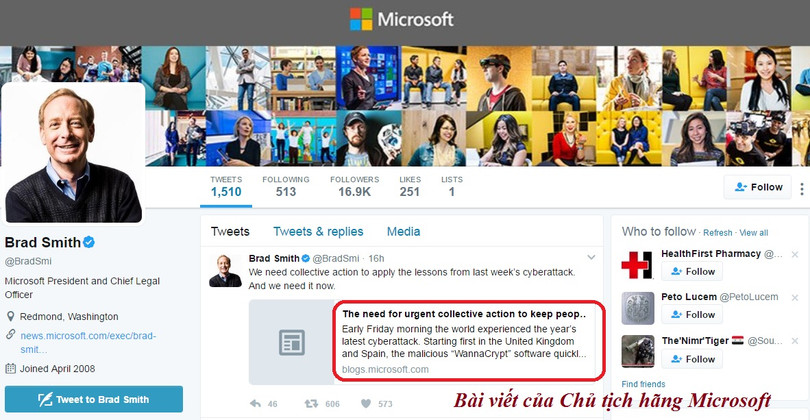Click the Find friends link
The width and height of the screenshot is (810, 420).
[x=643, y=384]
